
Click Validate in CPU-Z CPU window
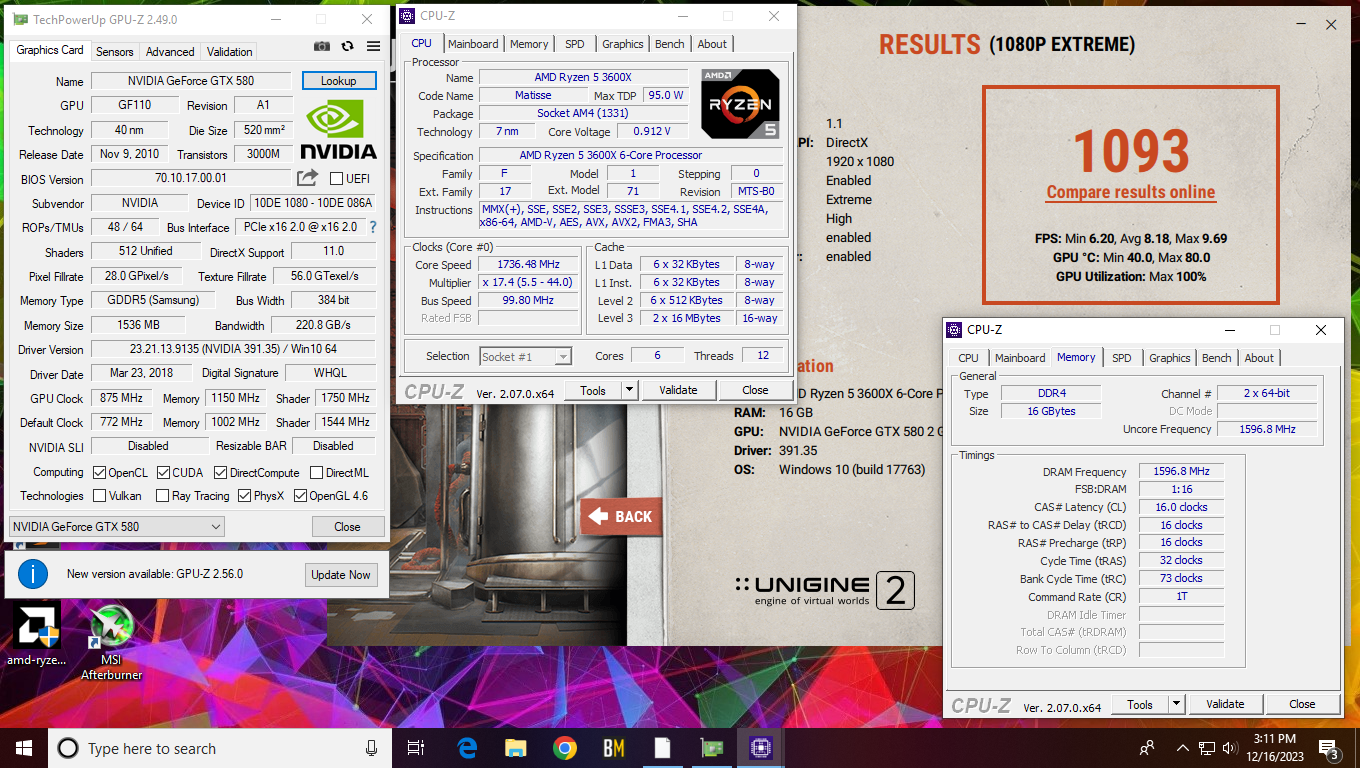pos(678,390)
